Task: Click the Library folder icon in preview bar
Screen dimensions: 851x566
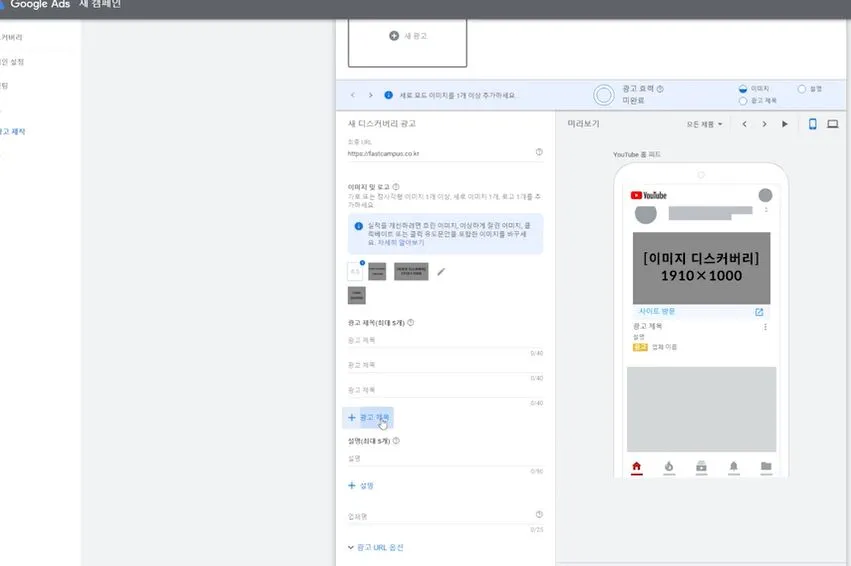Action: [766, 467]
